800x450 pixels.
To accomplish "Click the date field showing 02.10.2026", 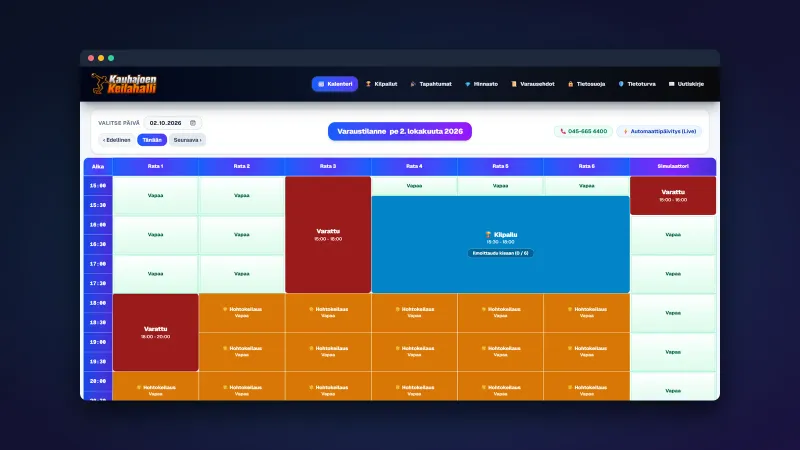I will tap(172, 123).
